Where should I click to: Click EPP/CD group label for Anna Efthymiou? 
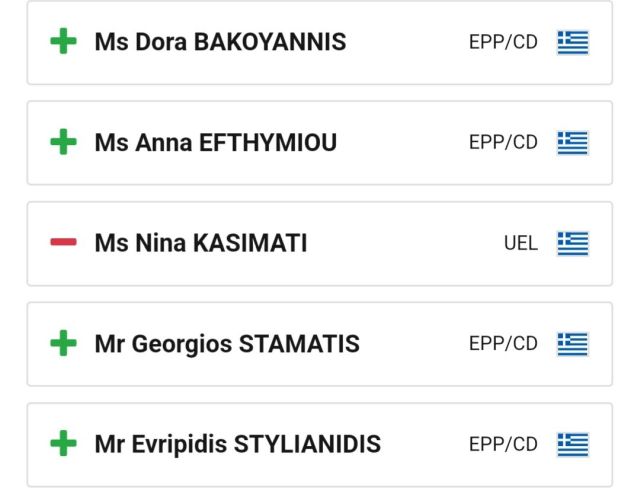click(503, 143)
